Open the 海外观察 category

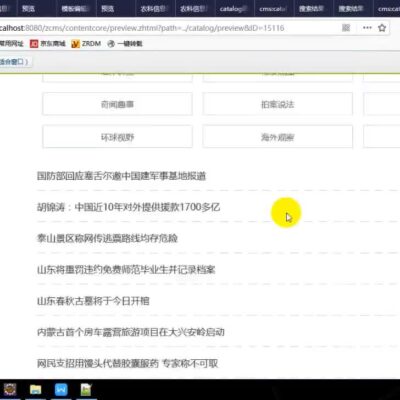click(x=277, y=137)
